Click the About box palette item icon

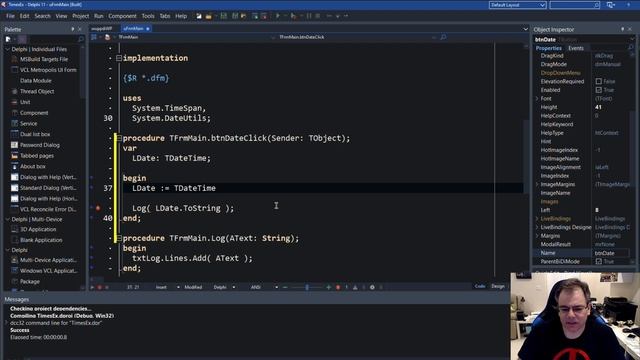(x=15, y=167)
